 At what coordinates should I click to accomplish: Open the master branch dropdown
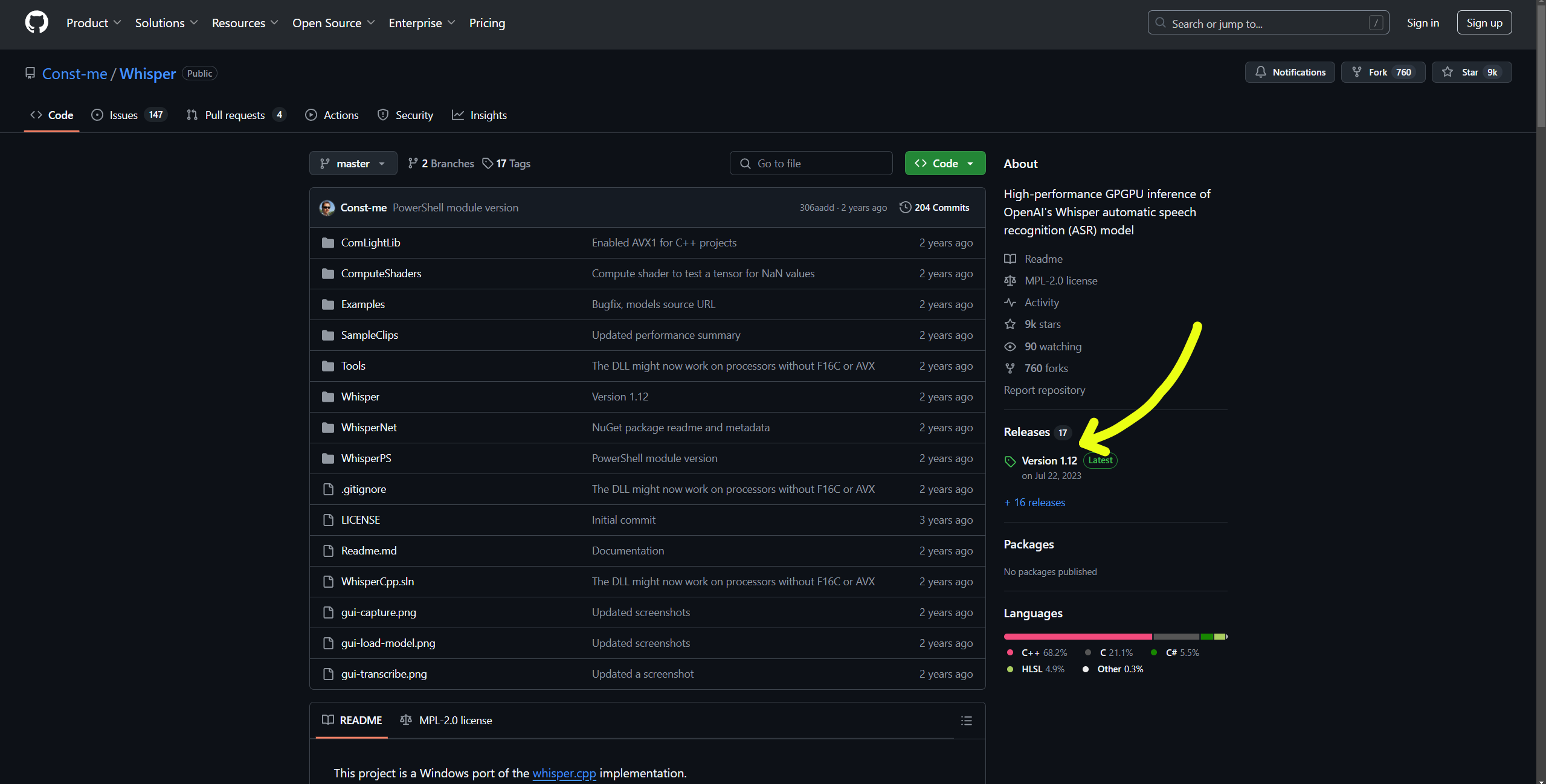click(353, 163)
